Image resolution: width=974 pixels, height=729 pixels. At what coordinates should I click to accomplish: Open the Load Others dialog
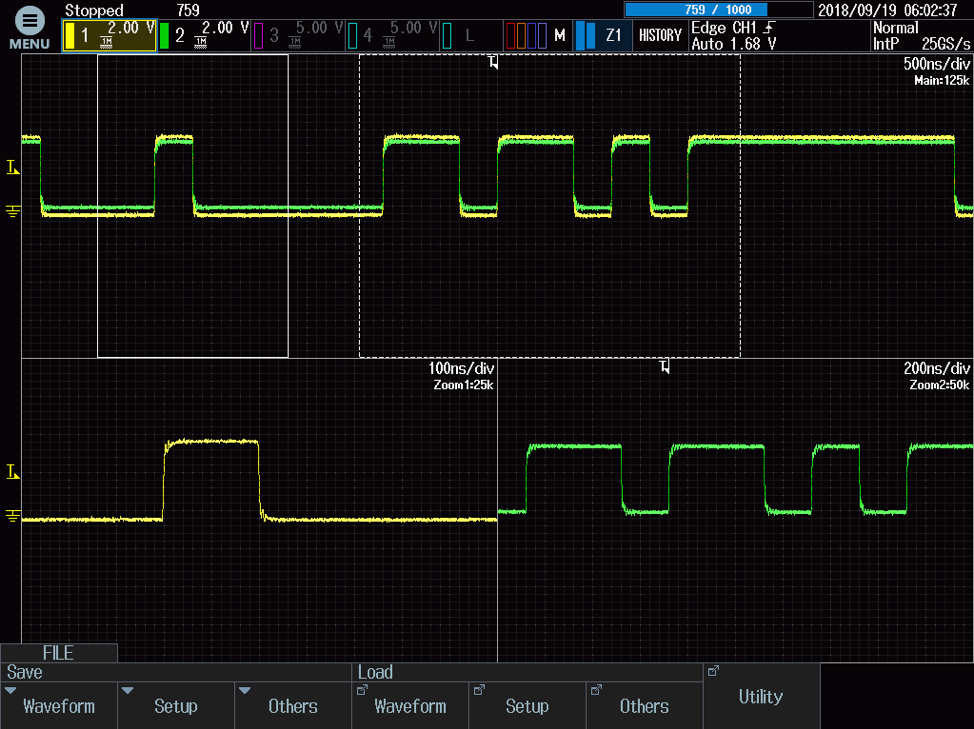coord(644,706)
